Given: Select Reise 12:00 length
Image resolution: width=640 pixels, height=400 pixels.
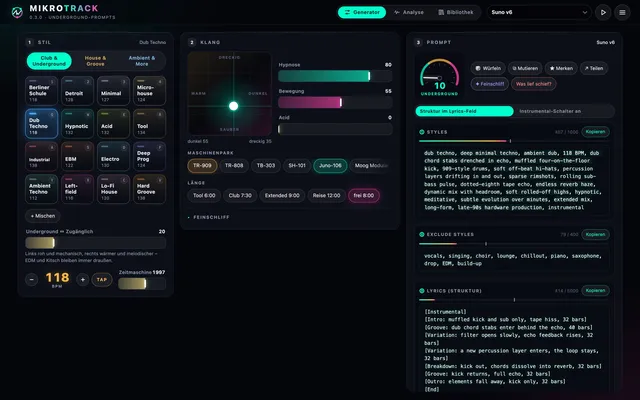Looking at the screenshot, I should coord(326,196).
